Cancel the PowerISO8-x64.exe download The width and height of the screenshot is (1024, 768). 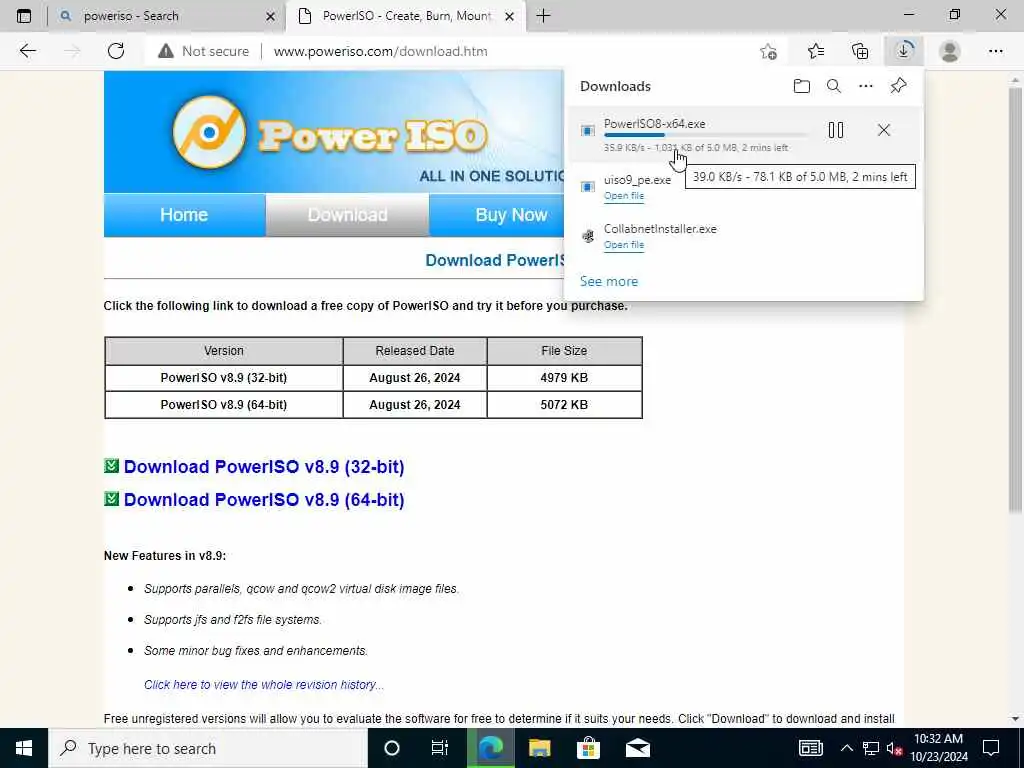[x=884, y=130]
